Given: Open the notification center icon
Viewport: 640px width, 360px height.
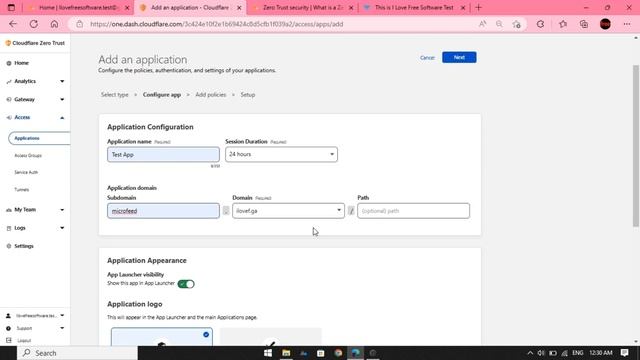Looking at the screenshot, I should [x=624, y=353].
